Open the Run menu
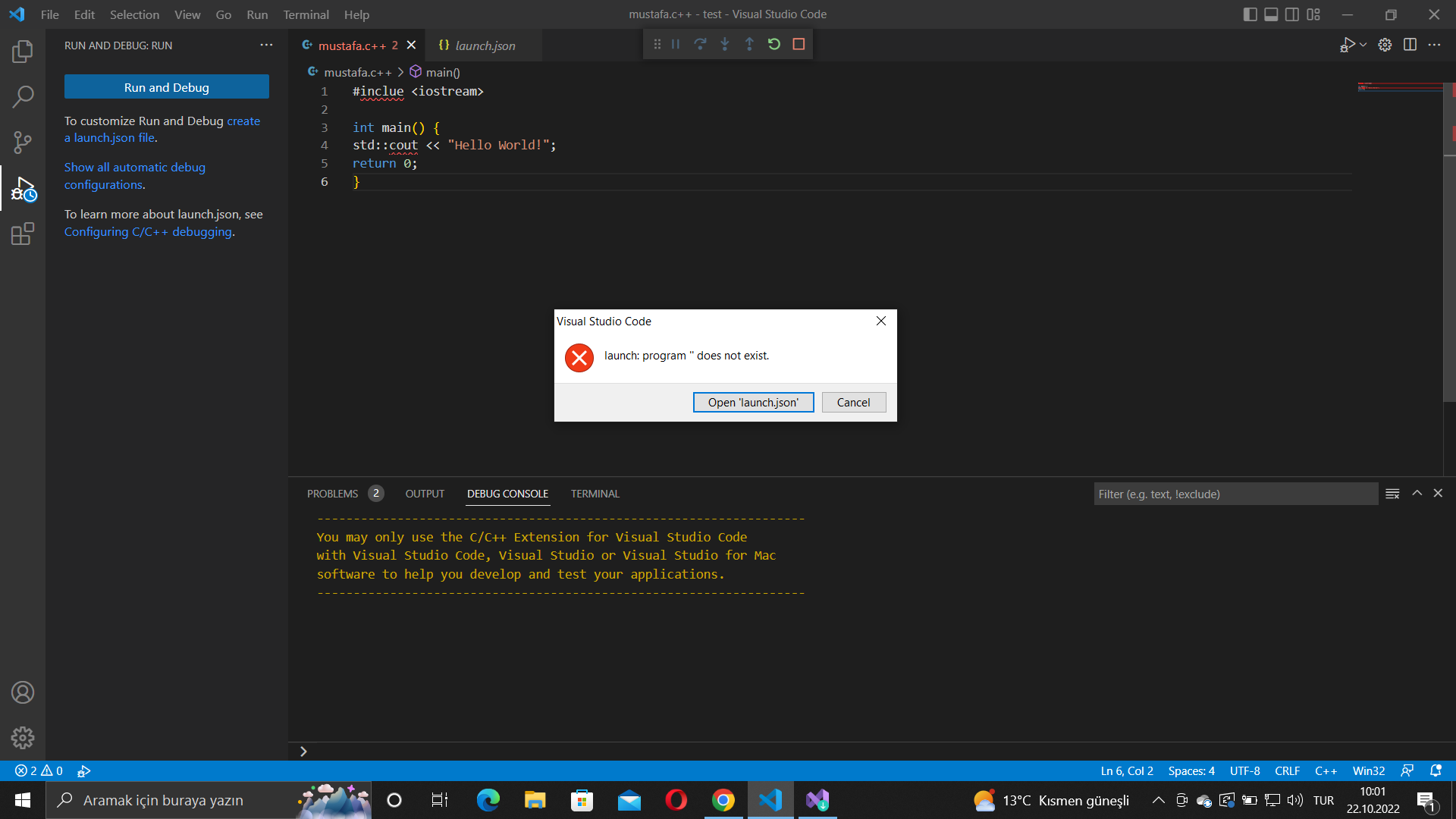Screen dimensions: 1456x819 257,14
